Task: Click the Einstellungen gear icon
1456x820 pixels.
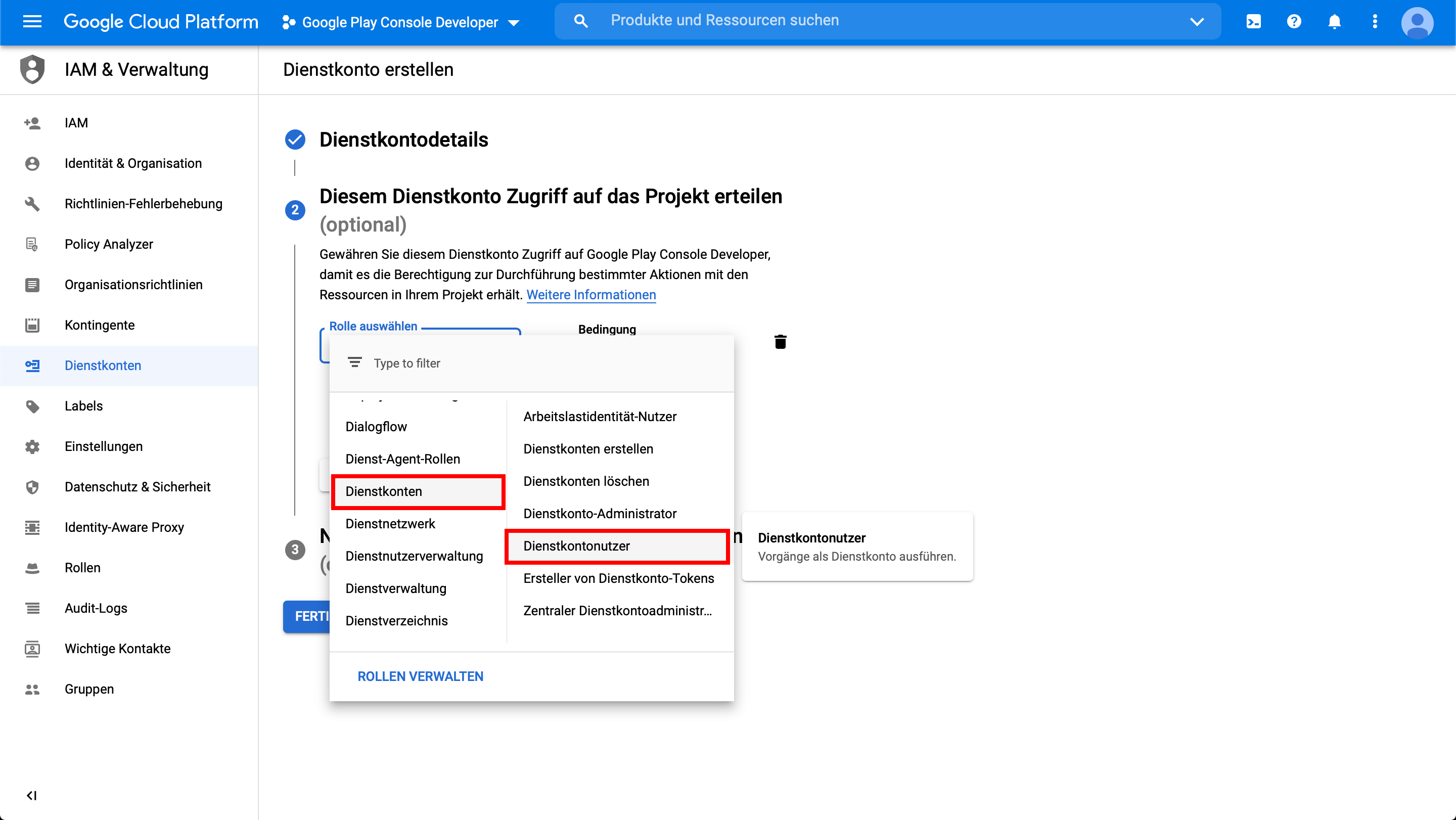Action: click(x=32, y=446)
